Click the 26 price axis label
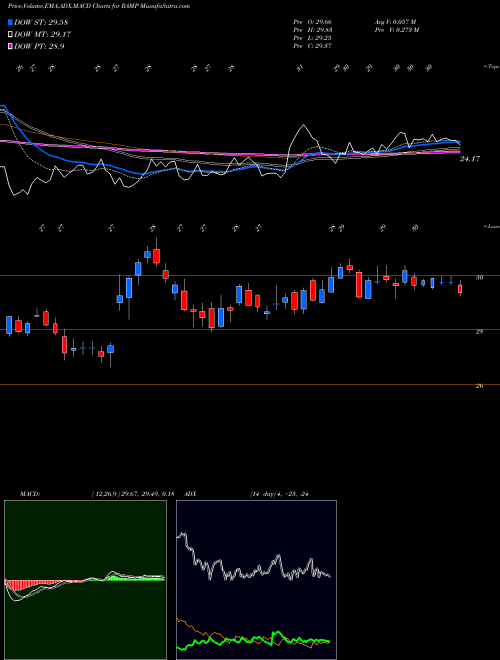 [479, 386]
